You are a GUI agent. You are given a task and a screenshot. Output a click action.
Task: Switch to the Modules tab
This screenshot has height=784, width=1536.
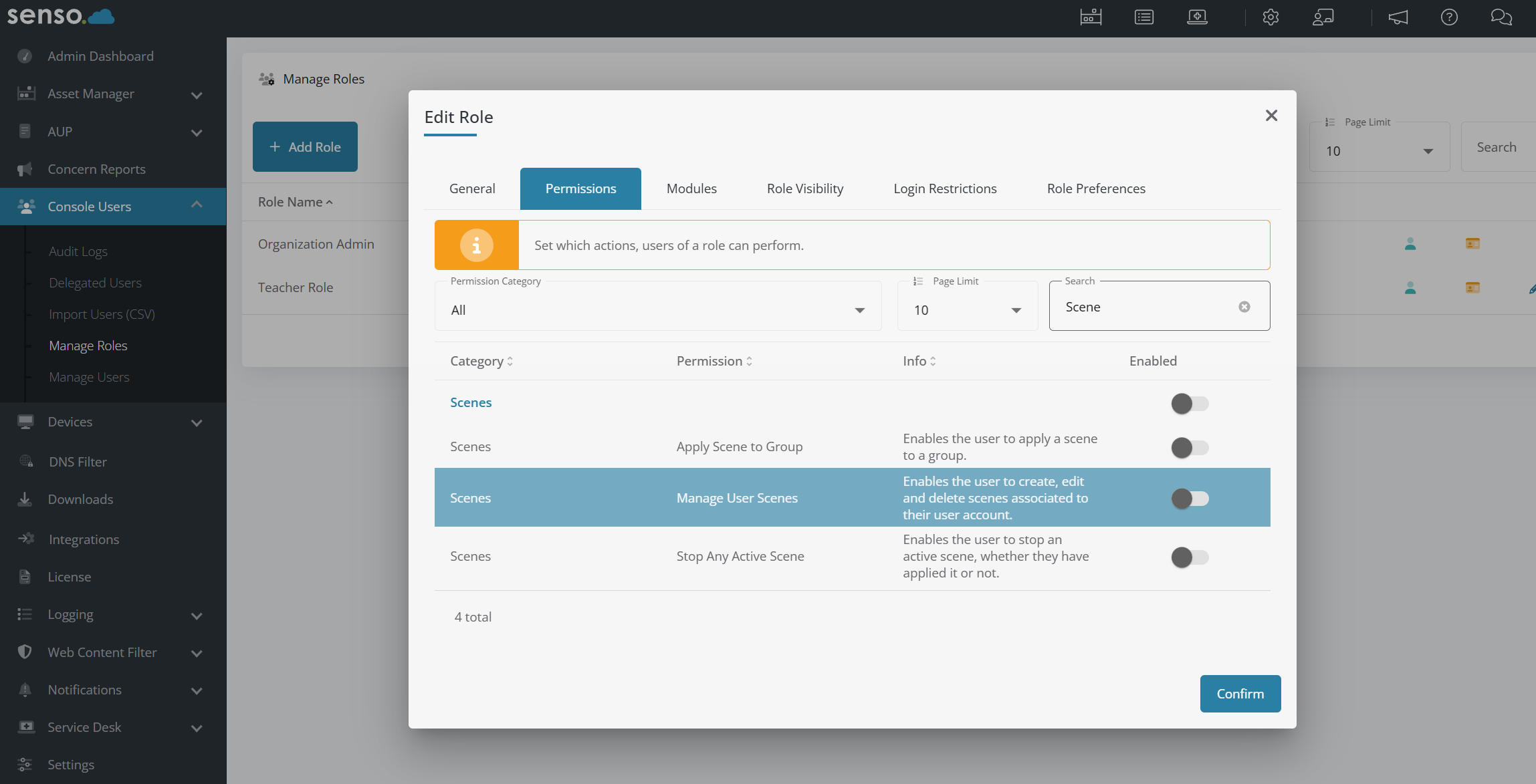point(691,188)
